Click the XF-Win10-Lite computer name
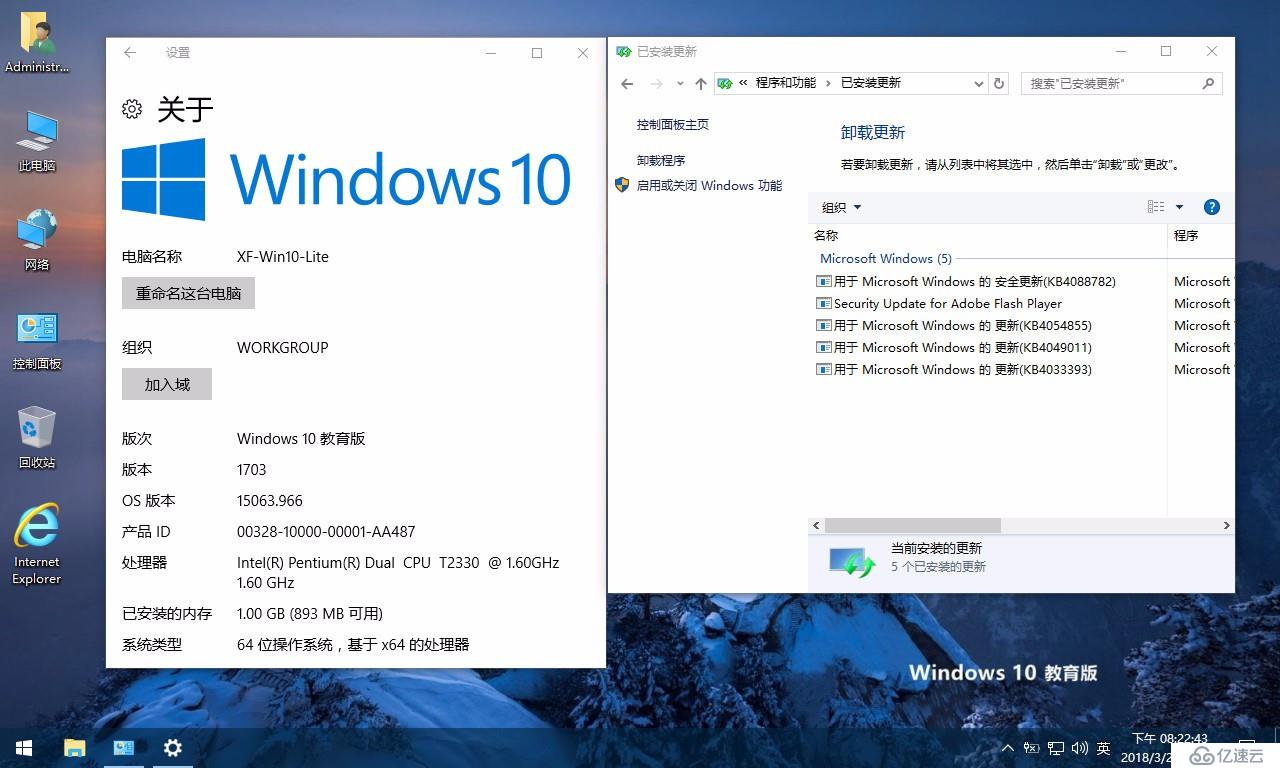Screen dimensions: 1280x768 click(x=283, y=257)
